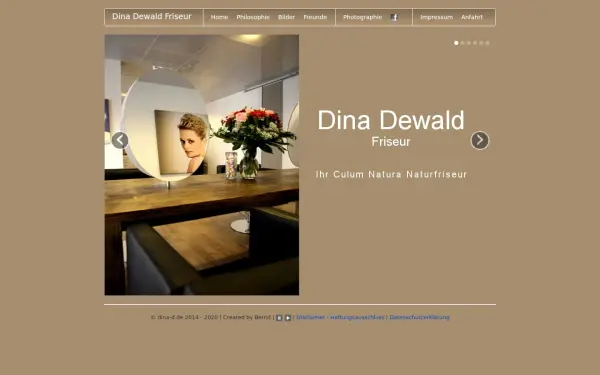Screen dimensions: 600x375
Task: Select the fifth slider pagination dot
Action: tap(481, 43)
